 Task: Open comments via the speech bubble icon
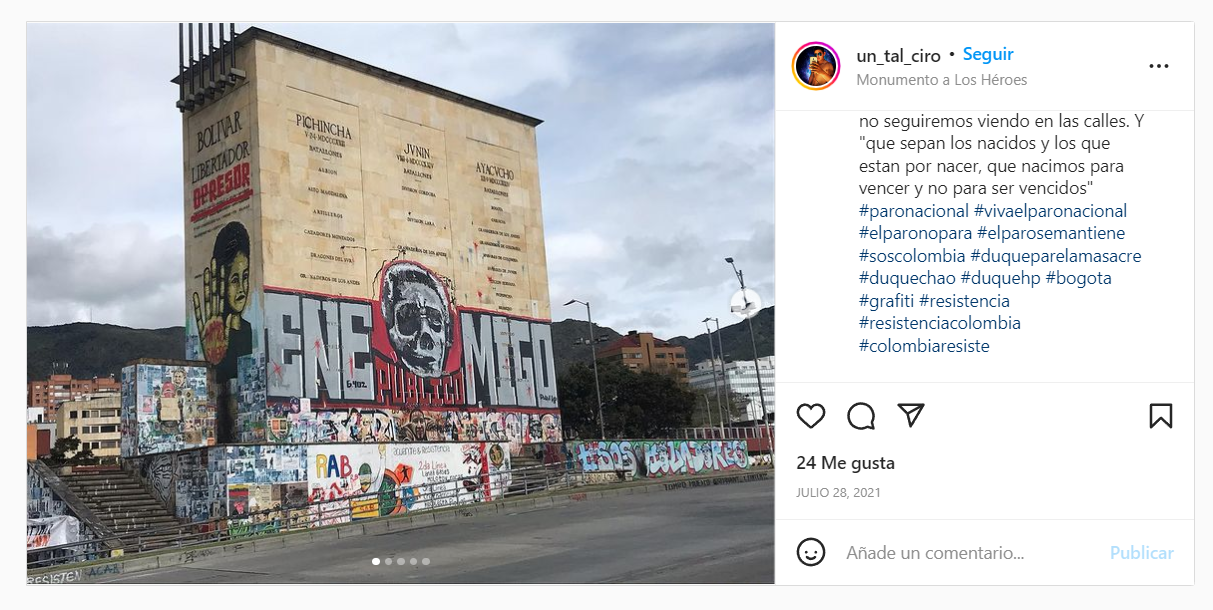pyautogui.click(x=861, y=416)
